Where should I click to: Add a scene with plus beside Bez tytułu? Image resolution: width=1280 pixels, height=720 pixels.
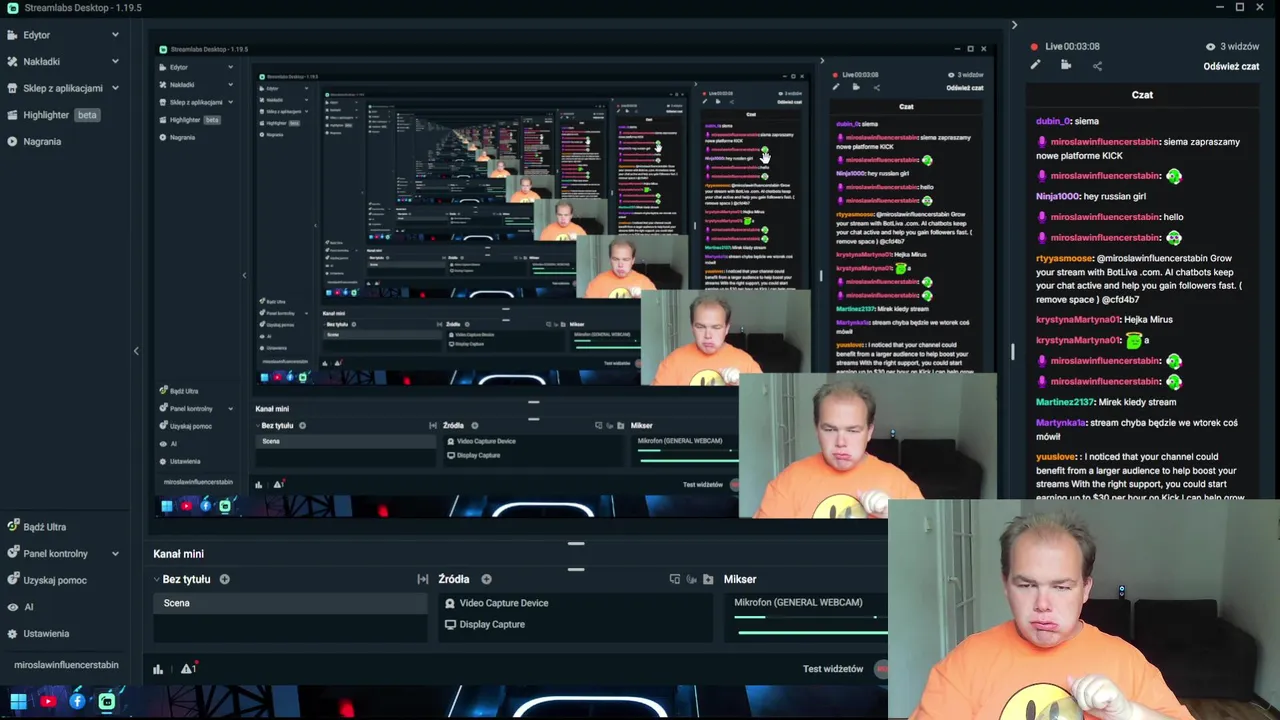[x=224, y=579]
